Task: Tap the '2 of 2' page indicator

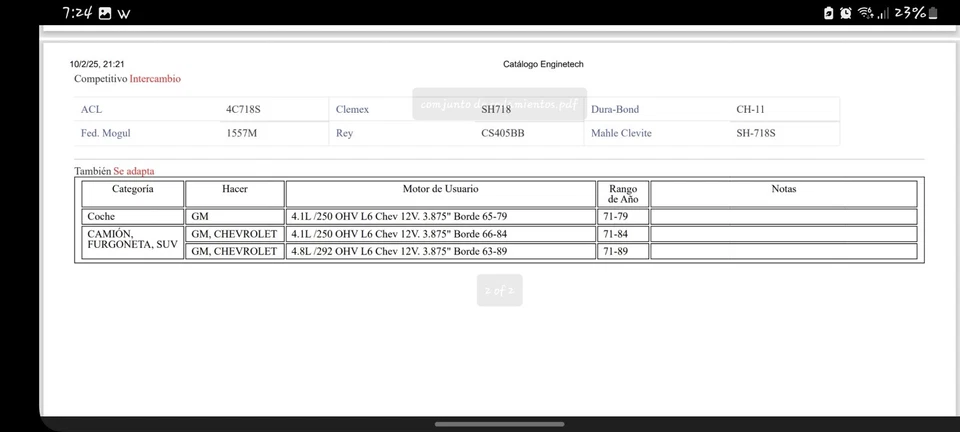Action: (500, 290)
